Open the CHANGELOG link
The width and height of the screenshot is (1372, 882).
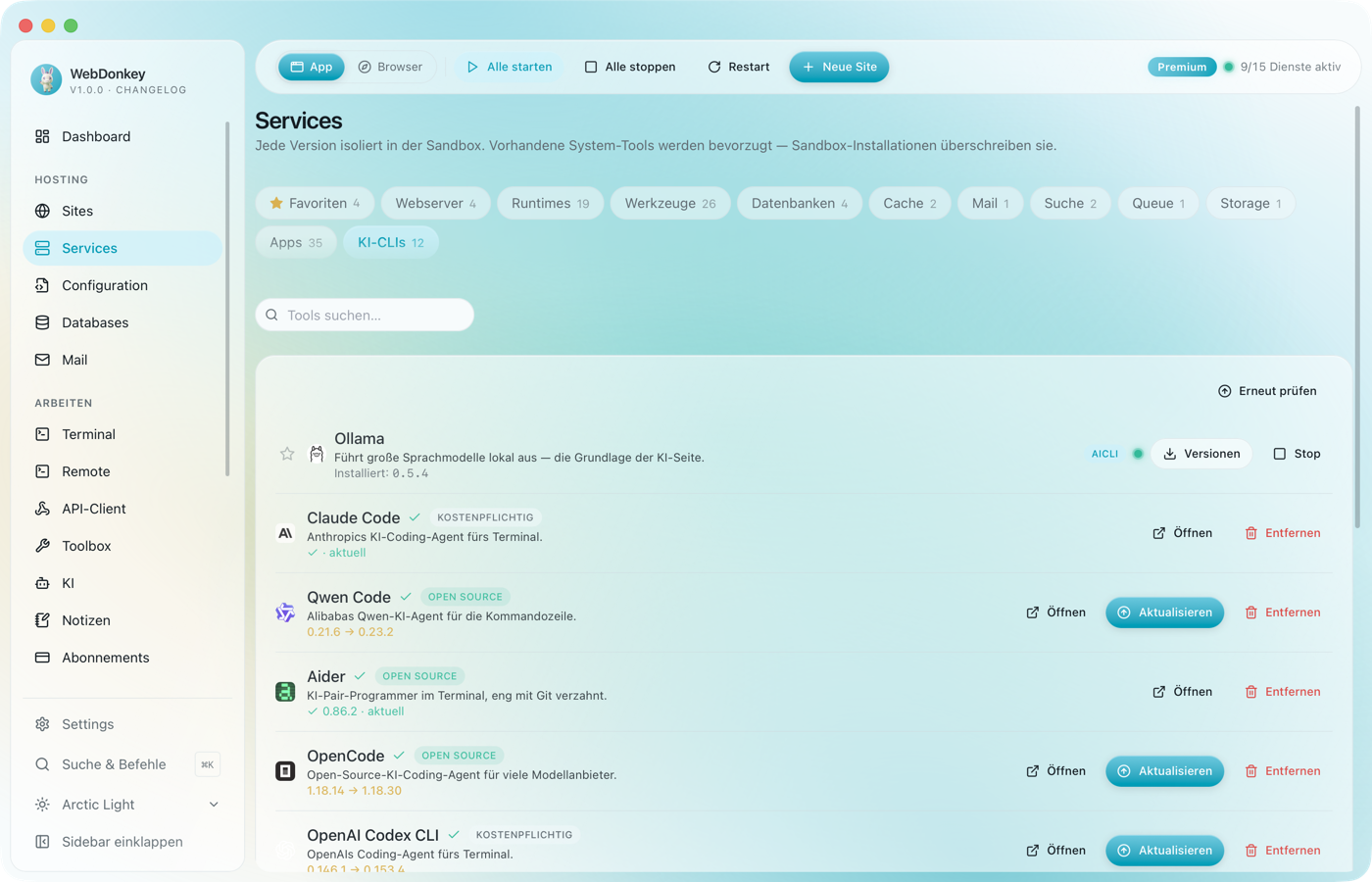(x=151, y=90)
